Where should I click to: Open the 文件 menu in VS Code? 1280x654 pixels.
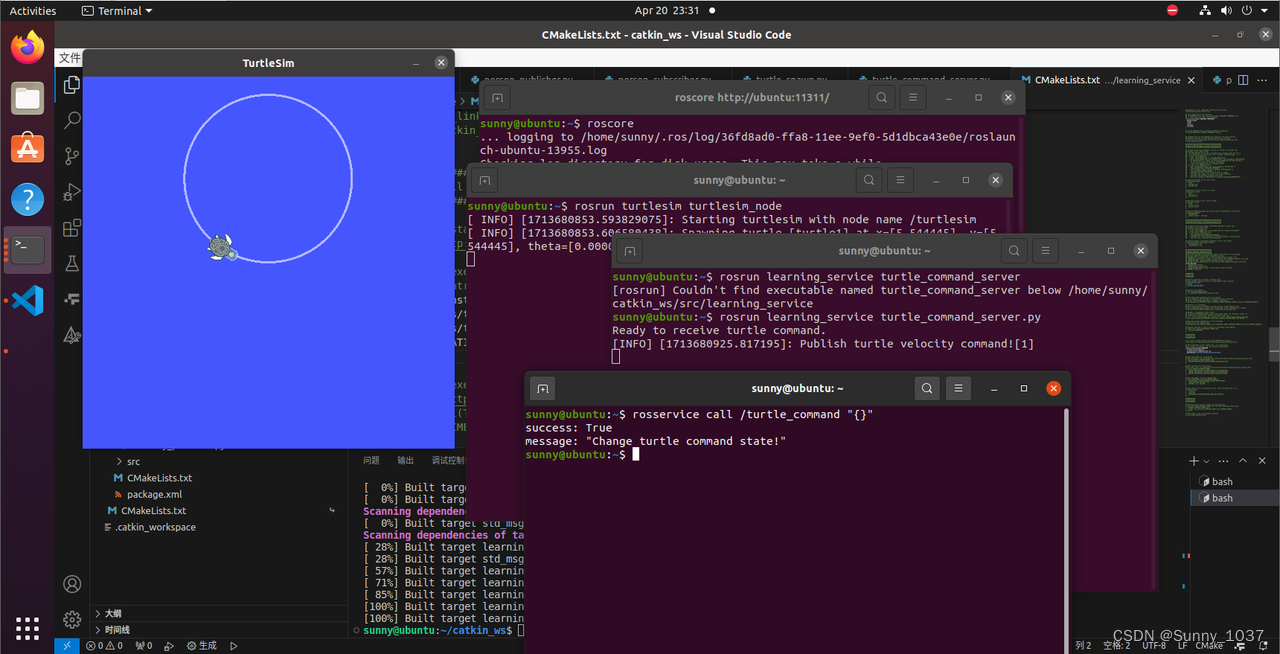pos(69,58)
